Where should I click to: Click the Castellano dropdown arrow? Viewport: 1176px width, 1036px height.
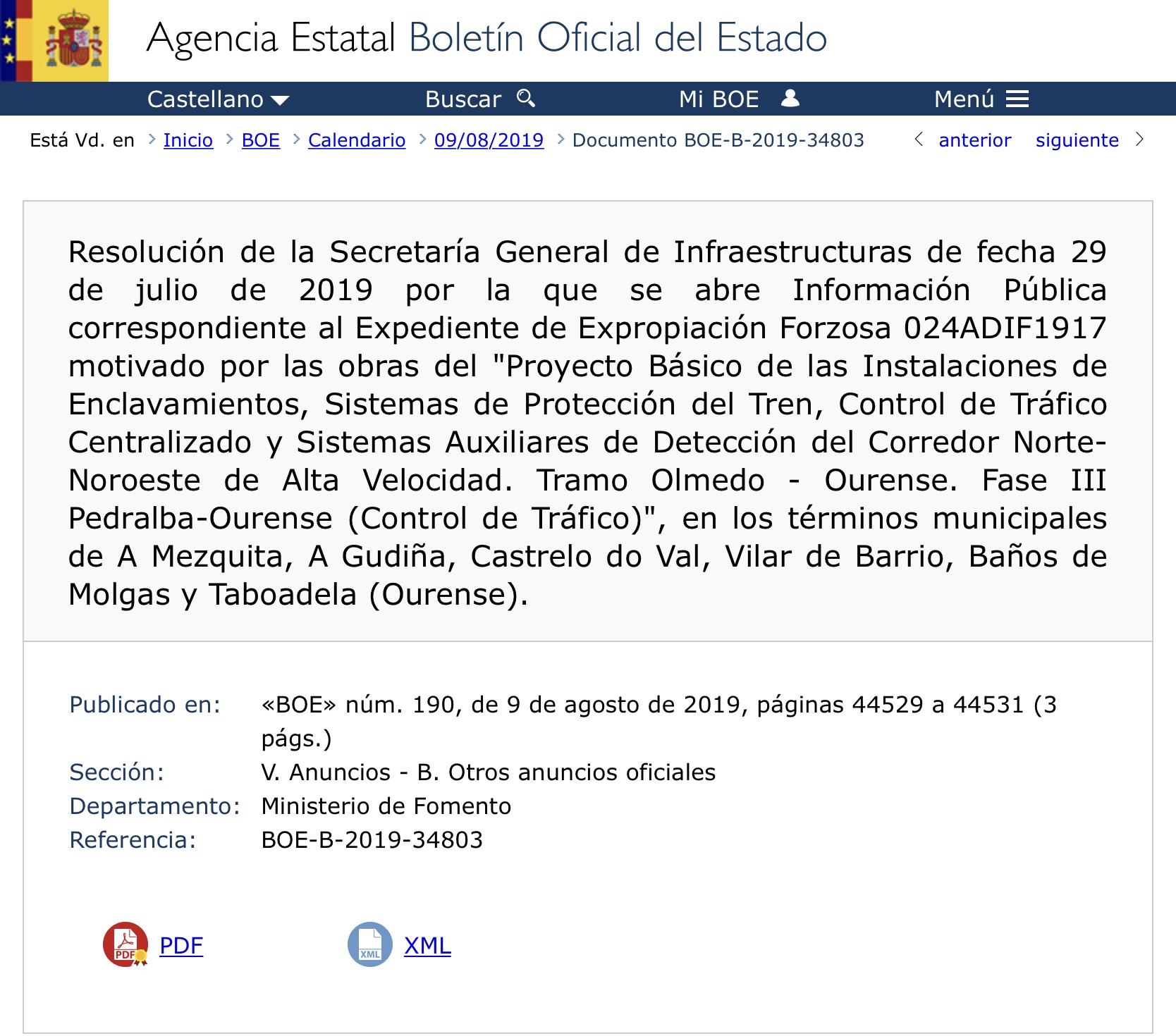click(280, 100)
